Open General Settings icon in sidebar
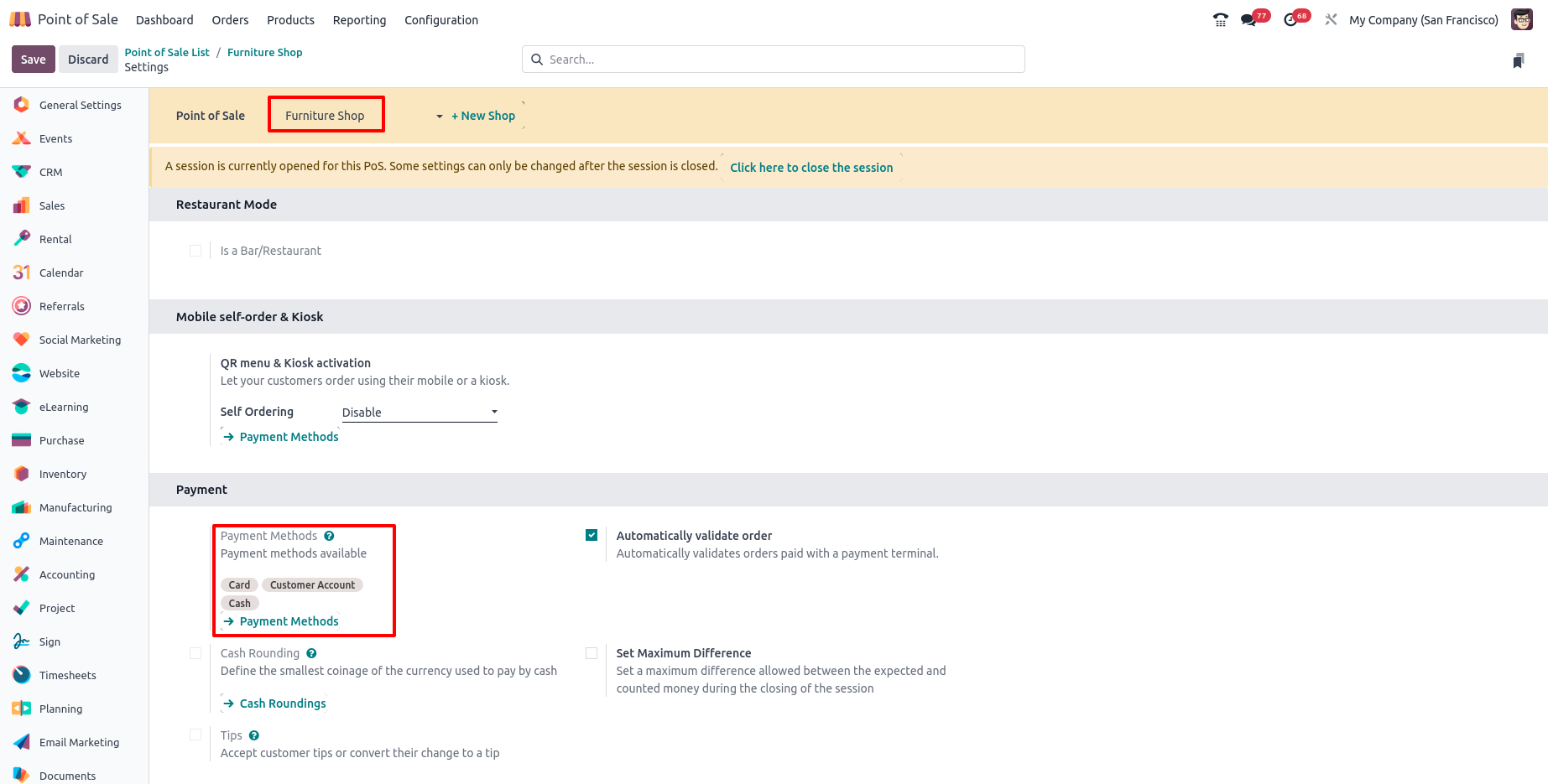The width and height of the screenshot is (1548, 784). (x=22, y=105)
